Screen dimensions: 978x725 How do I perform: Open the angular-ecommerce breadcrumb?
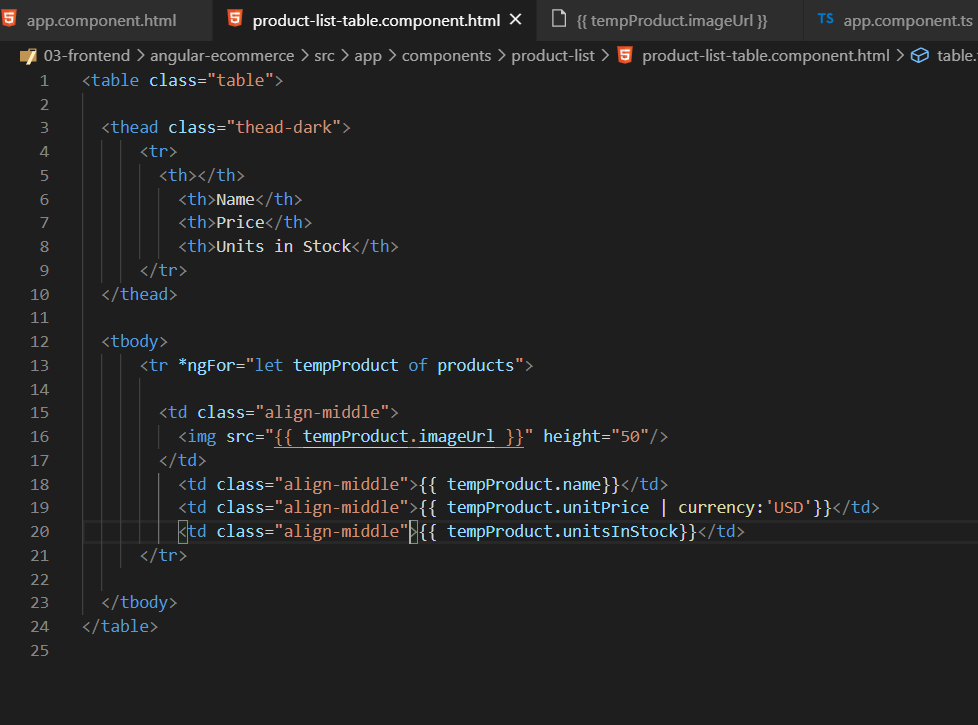(222, 56)
